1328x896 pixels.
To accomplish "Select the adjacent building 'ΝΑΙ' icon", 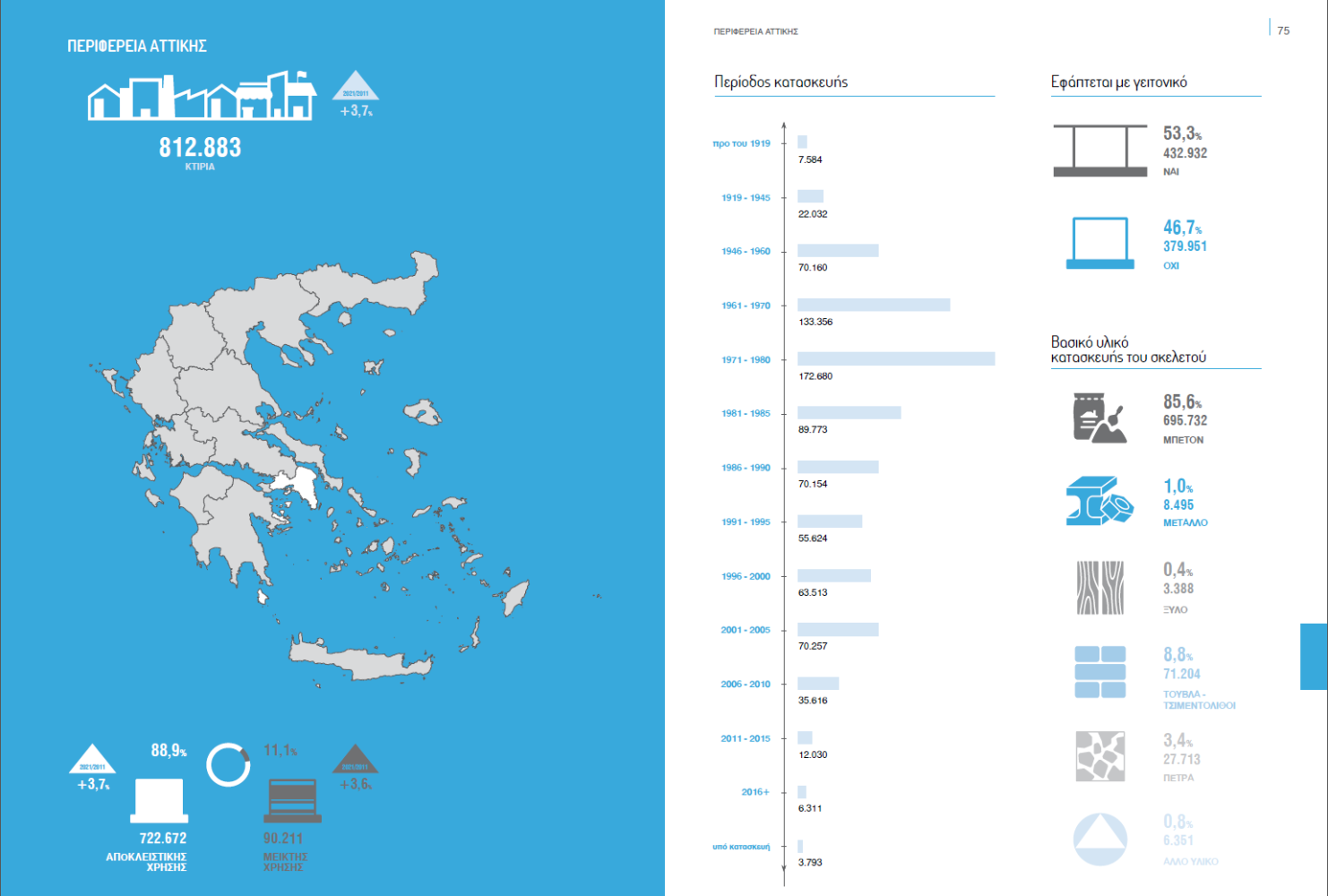I will (x=1099, y=151).
